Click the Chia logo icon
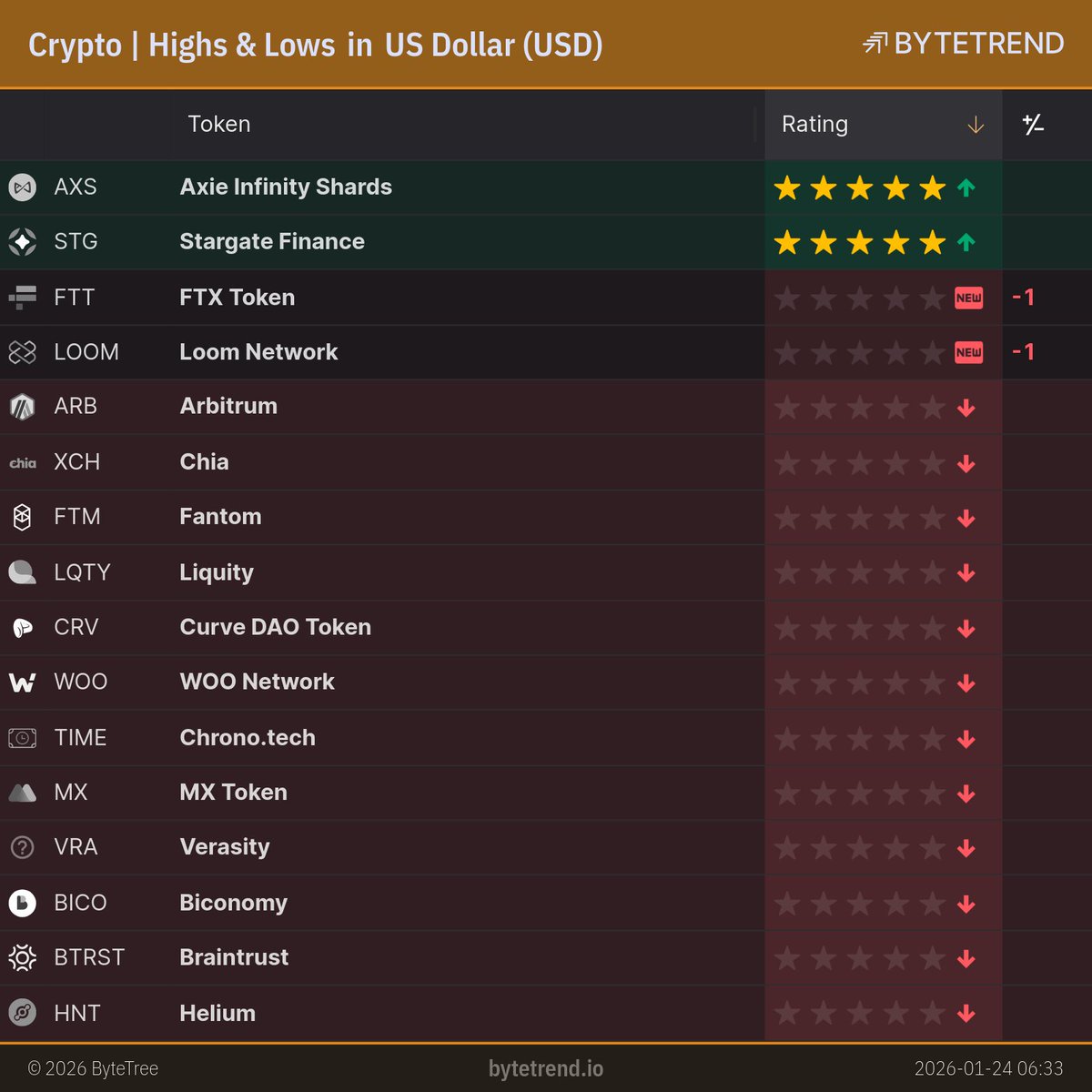1092x1092 pixels. [23, 463]
